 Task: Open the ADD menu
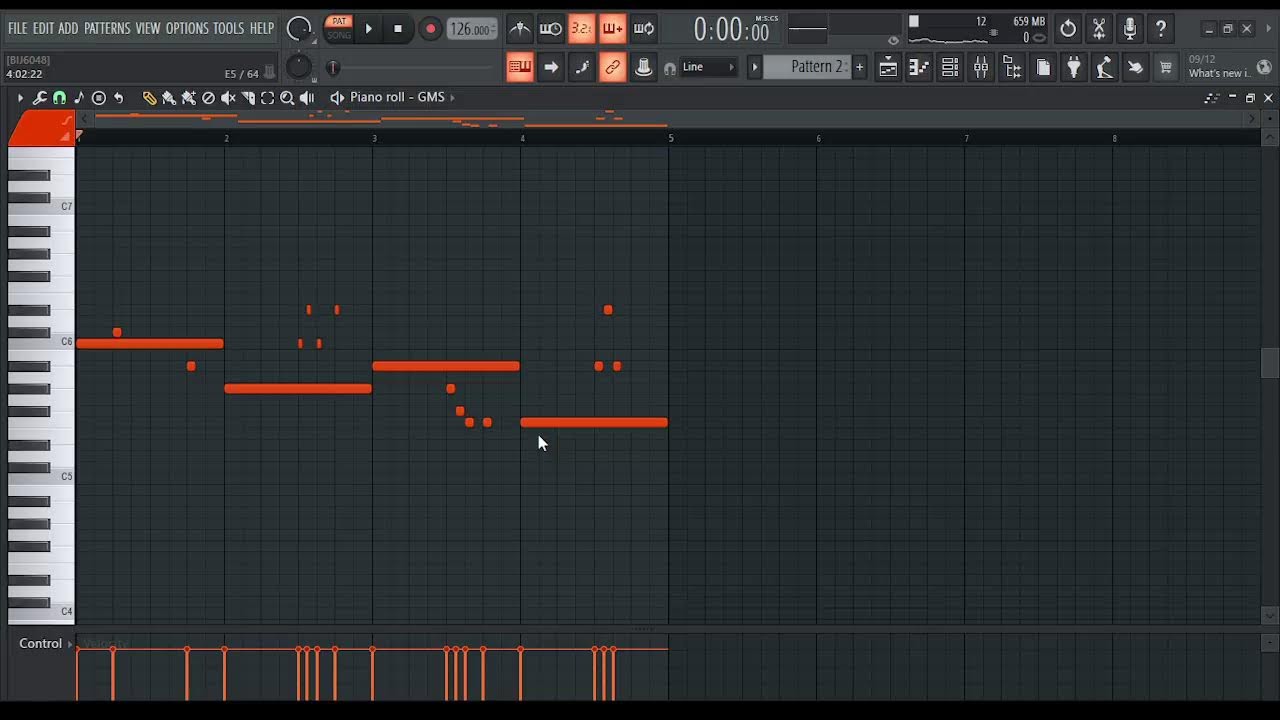68,28
